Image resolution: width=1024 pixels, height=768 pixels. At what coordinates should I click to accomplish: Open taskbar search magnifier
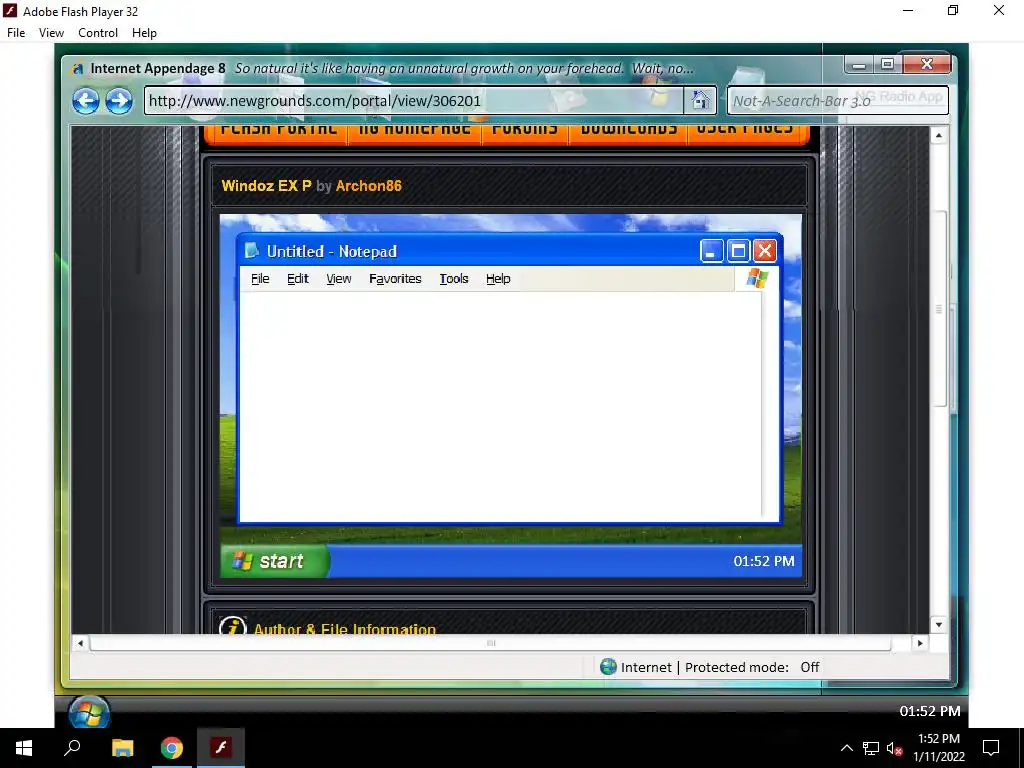click(72, 748)
